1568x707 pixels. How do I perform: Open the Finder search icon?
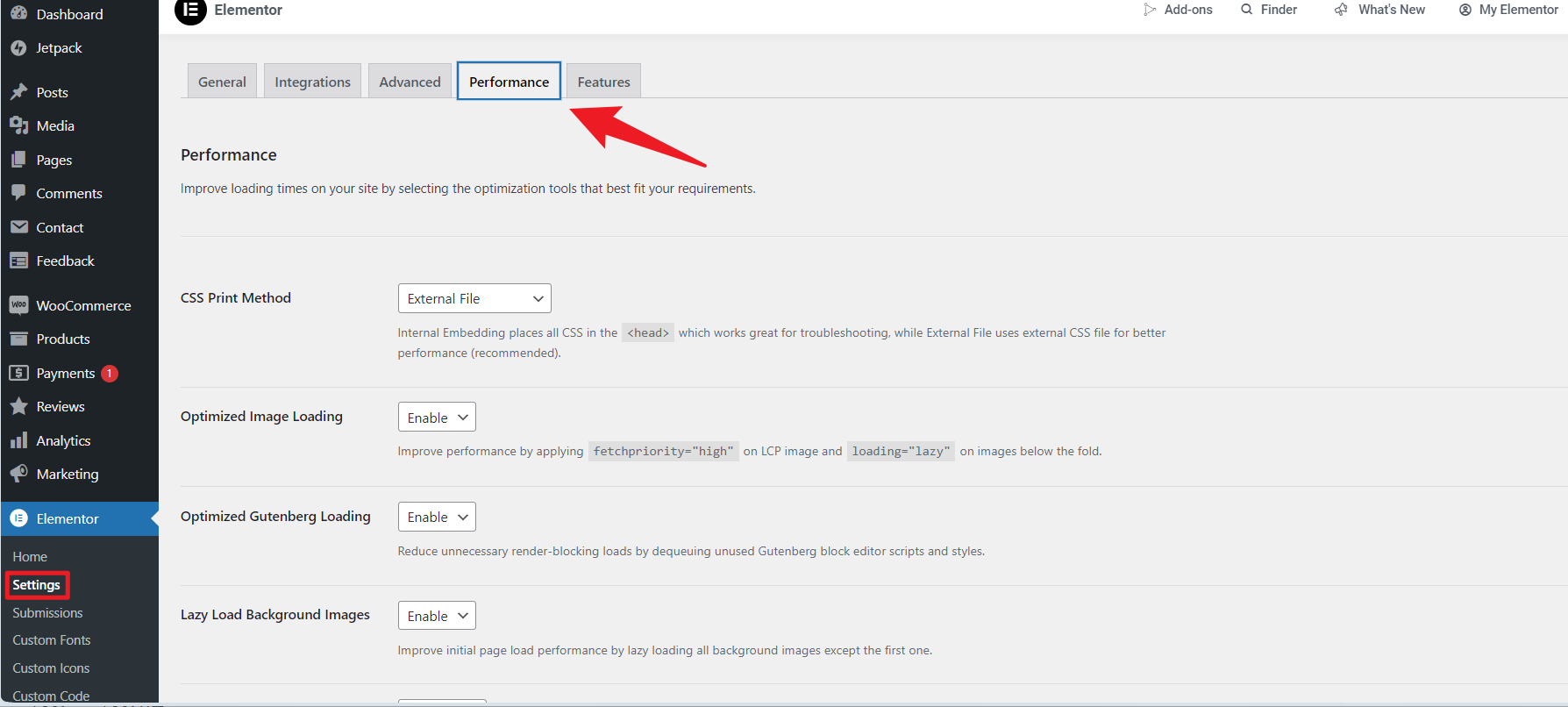1246,10
